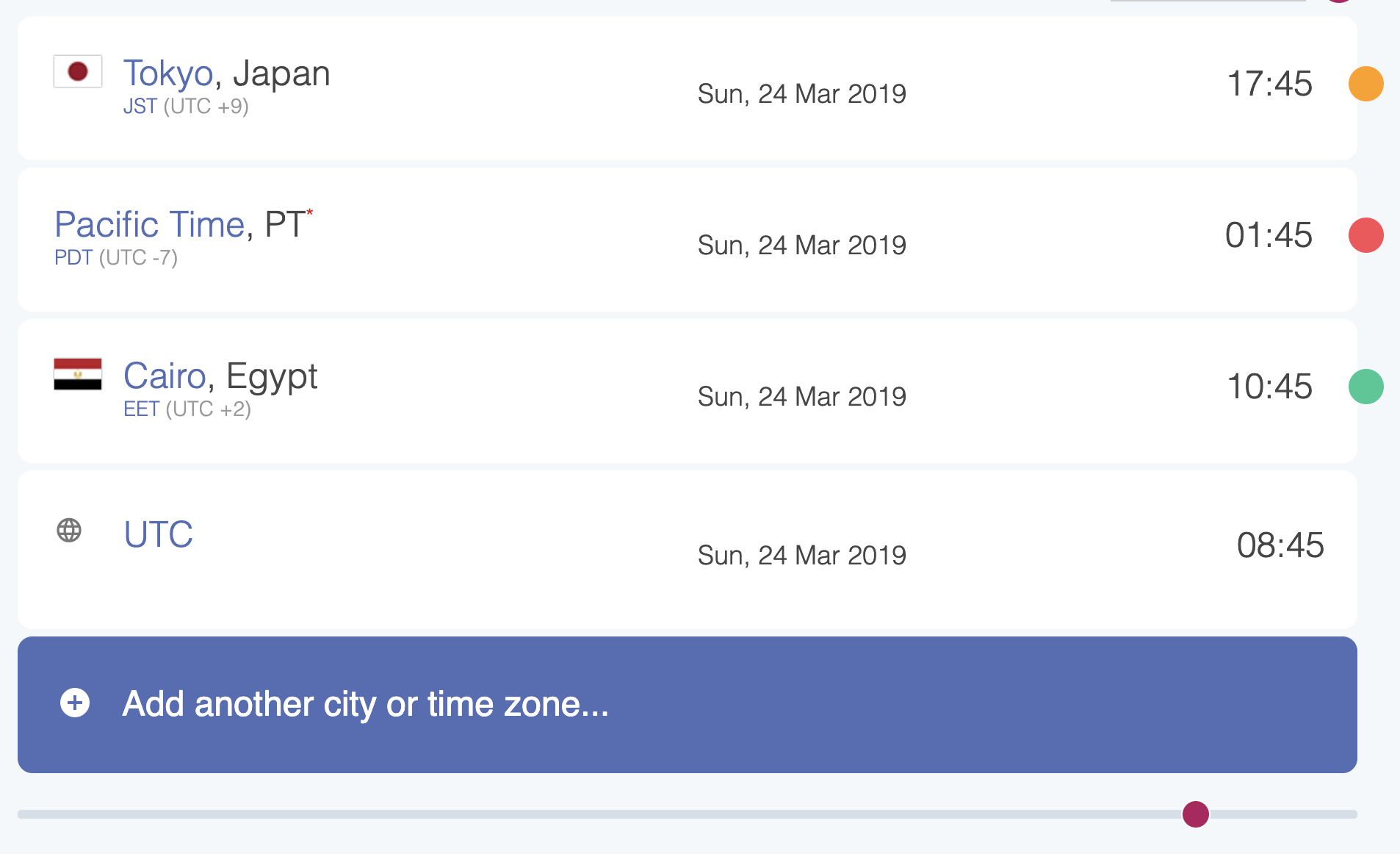This screenshot has height=854, width=1400.
Task: Click the JST time zone abbreviation
Action: (x=140, y=107)
